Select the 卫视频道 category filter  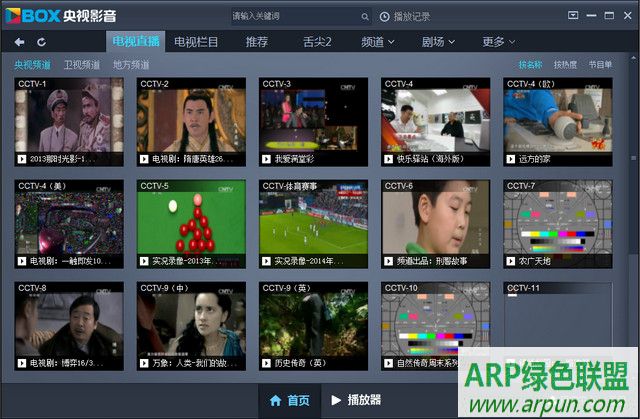[x=81, y=64]
